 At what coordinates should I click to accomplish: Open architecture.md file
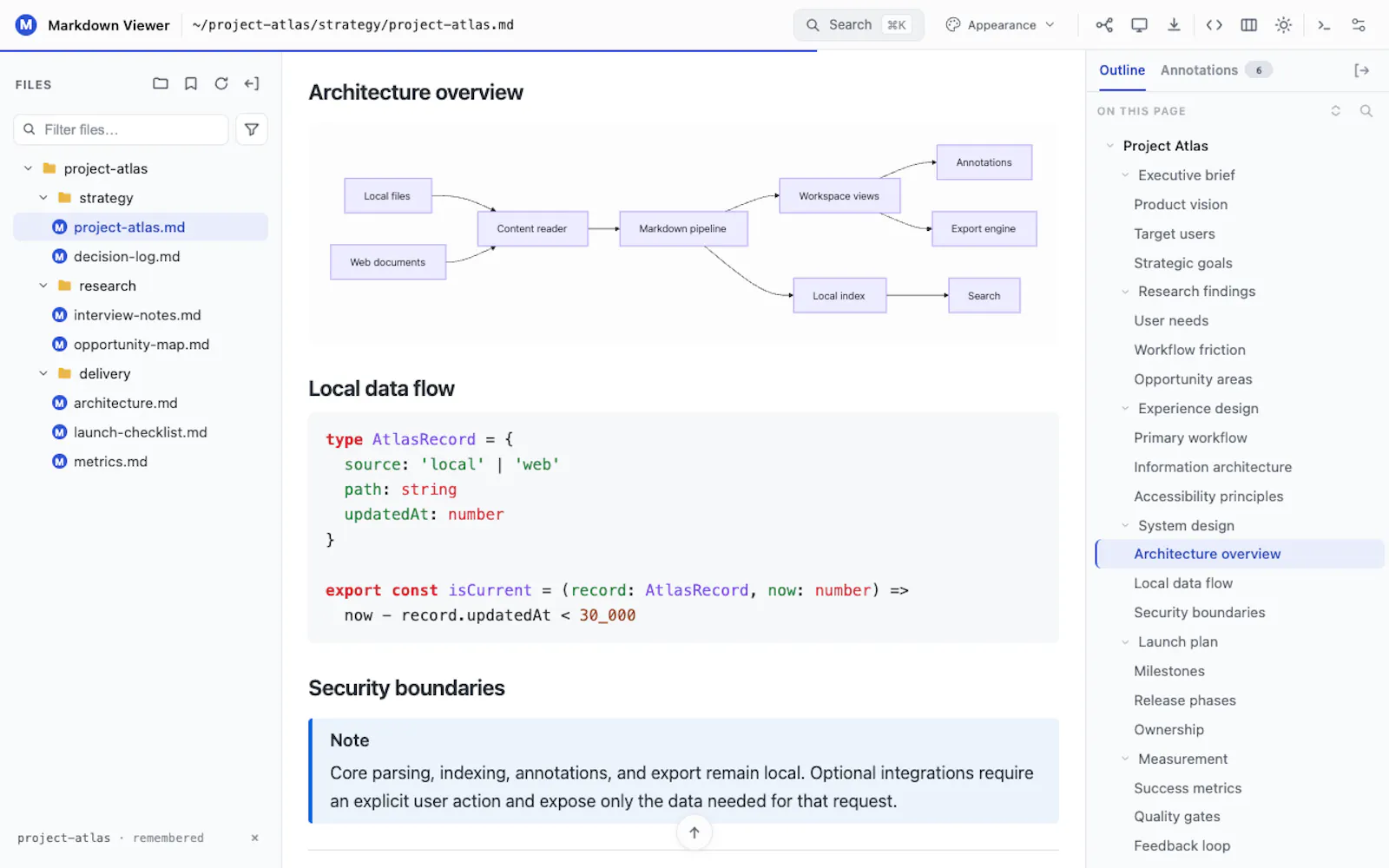click(141, 403)
